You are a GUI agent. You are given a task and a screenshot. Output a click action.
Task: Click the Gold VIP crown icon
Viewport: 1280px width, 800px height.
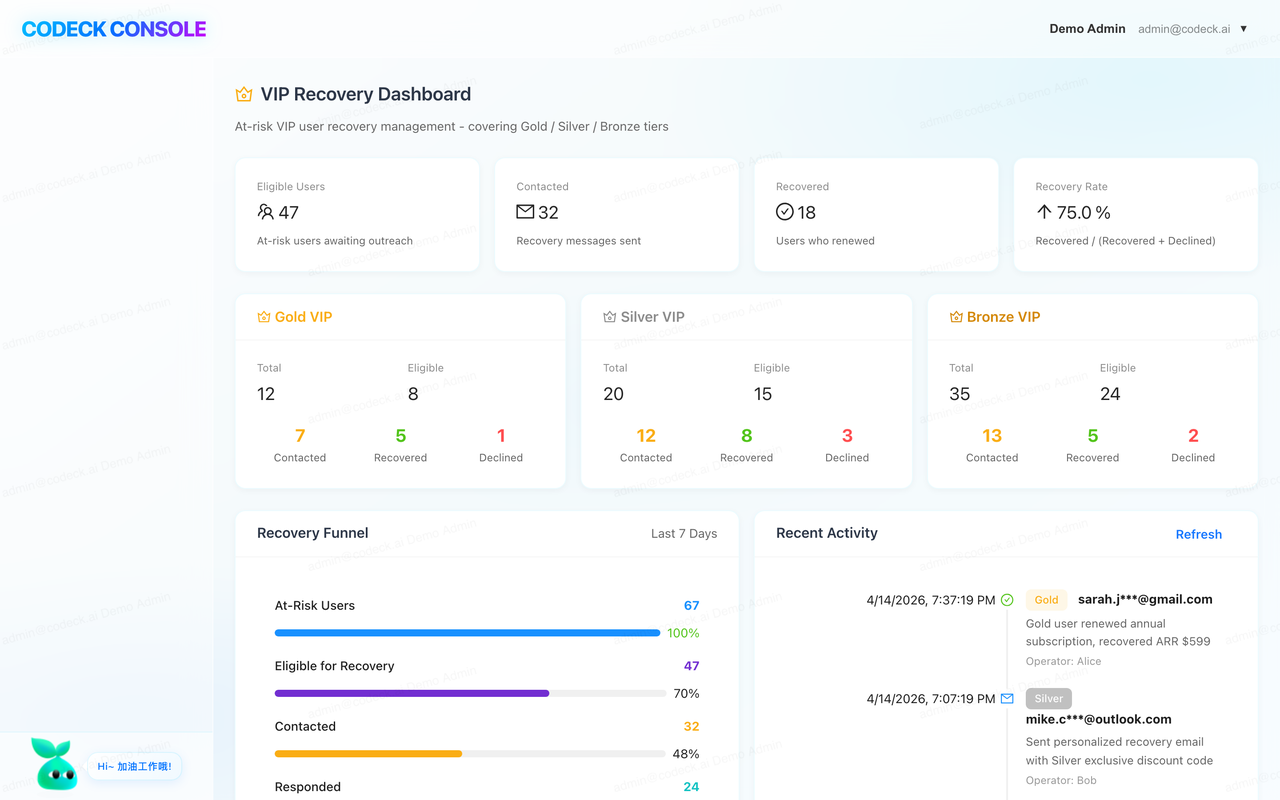point(264,317)
